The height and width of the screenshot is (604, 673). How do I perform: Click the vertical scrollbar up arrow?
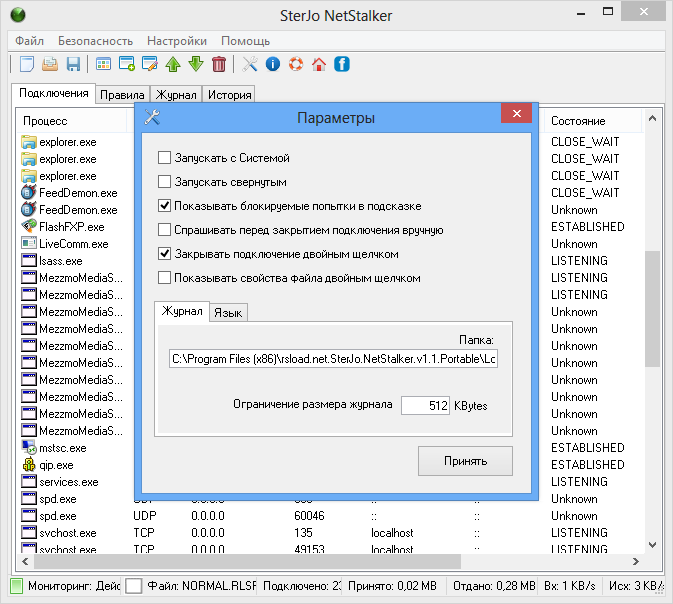point(652,118)
